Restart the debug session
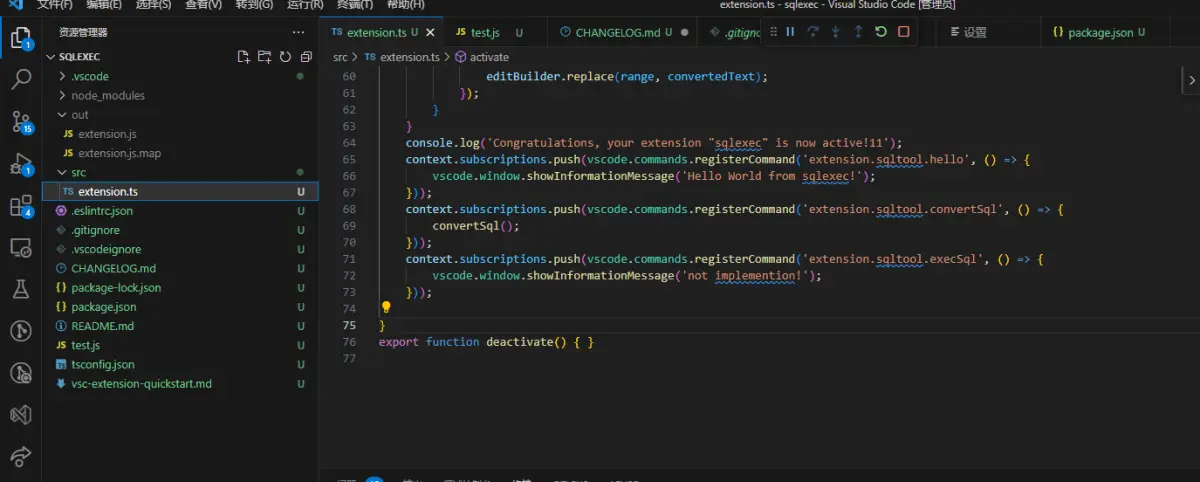 [881, 32]
